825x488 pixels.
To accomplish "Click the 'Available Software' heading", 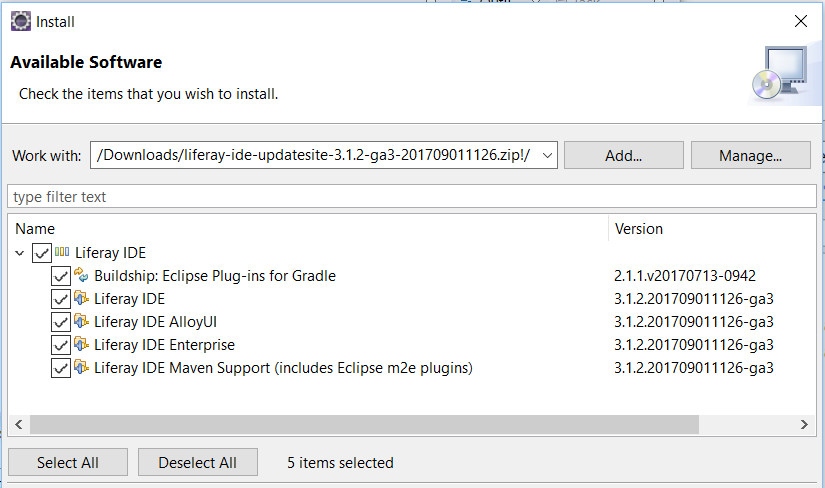I will coord(86,62).
